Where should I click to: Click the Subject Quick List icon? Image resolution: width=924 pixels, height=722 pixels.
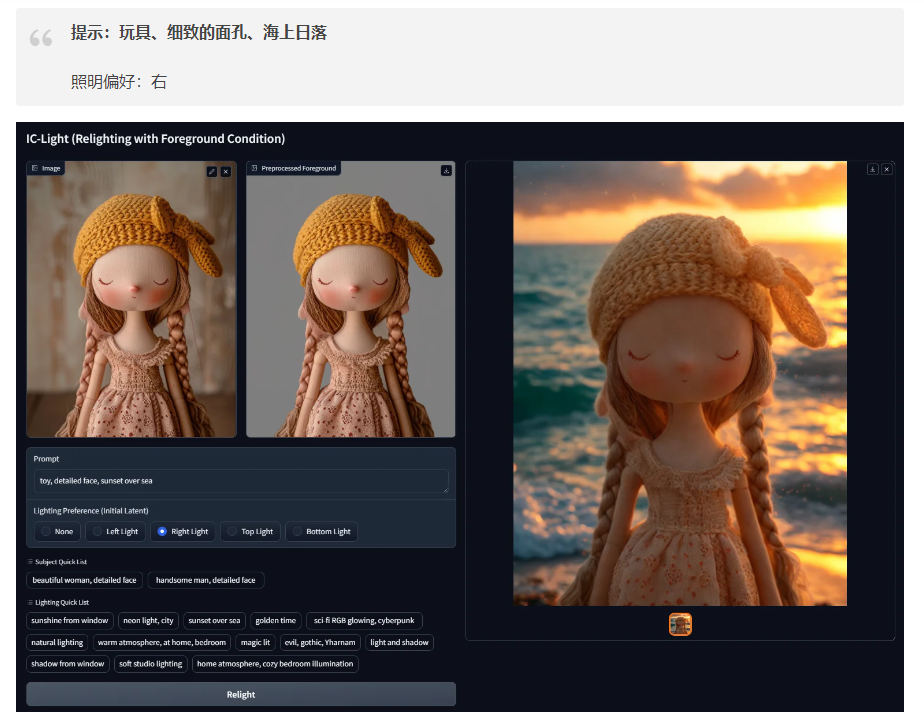coord(30,562)
